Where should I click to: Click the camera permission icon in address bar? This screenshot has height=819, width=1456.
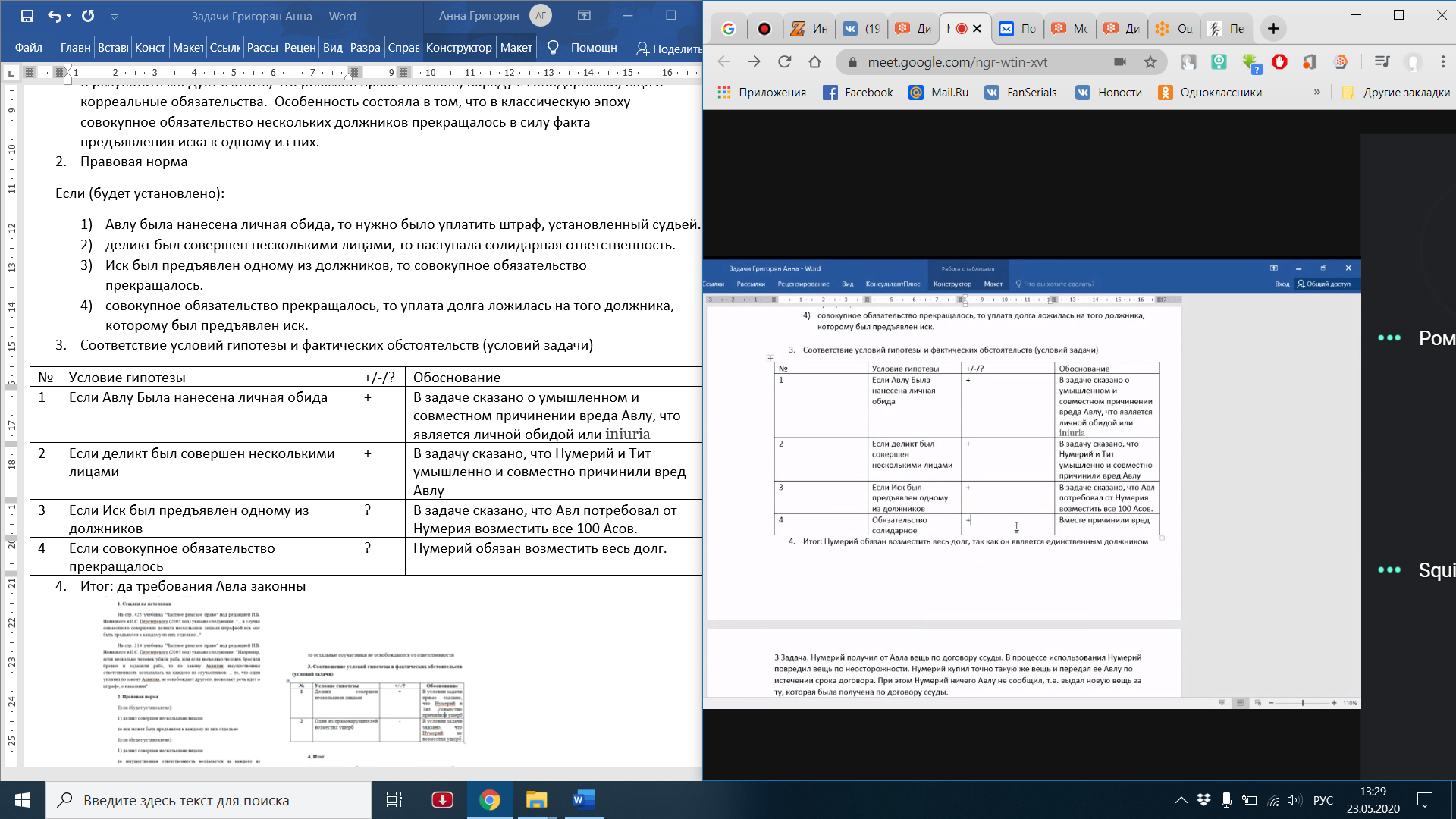1119,62
